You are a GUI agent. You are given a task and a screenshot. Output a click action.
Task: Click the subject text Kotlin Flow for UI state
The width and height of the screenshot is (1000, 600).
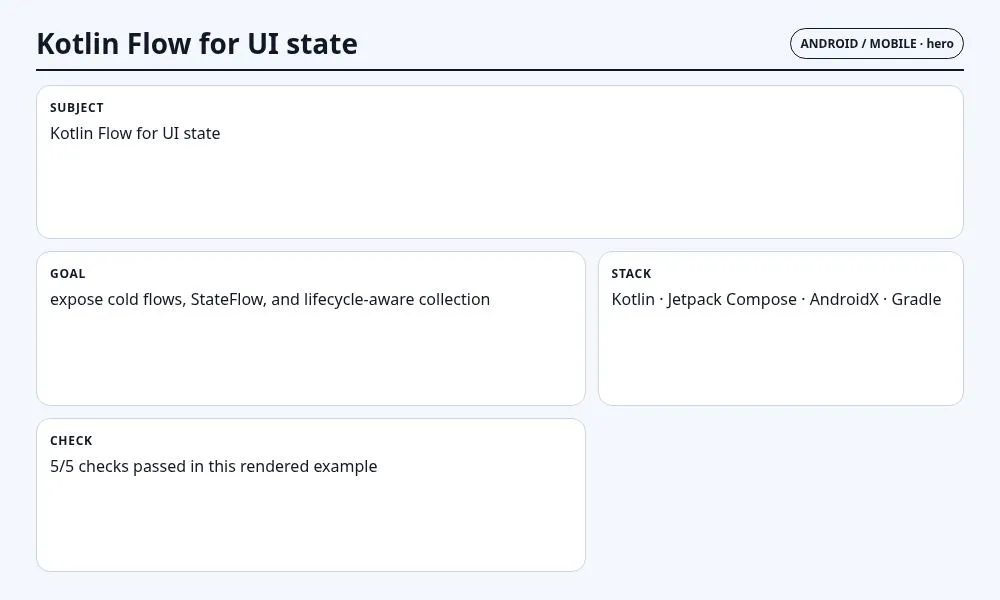[x=135, y=133]
